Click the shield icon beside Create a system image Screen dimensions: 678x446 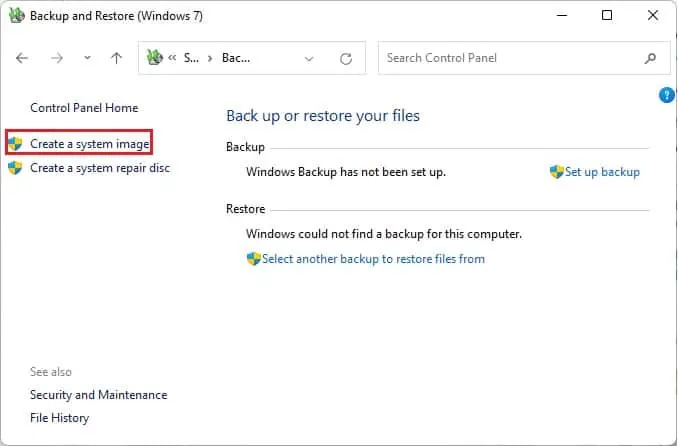15,144
